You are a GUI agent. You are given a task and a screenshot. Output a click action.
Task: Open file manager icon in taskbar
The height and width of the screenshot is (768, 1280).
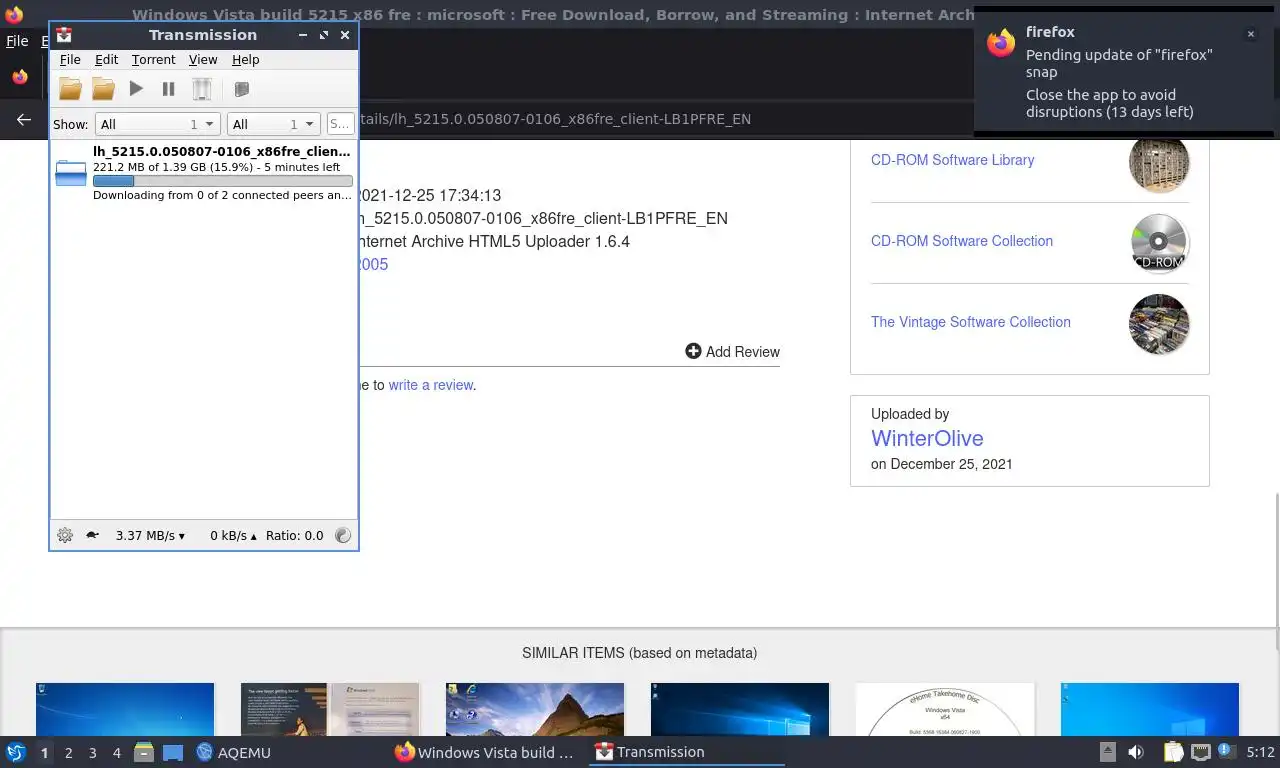(x=144, y=752)
